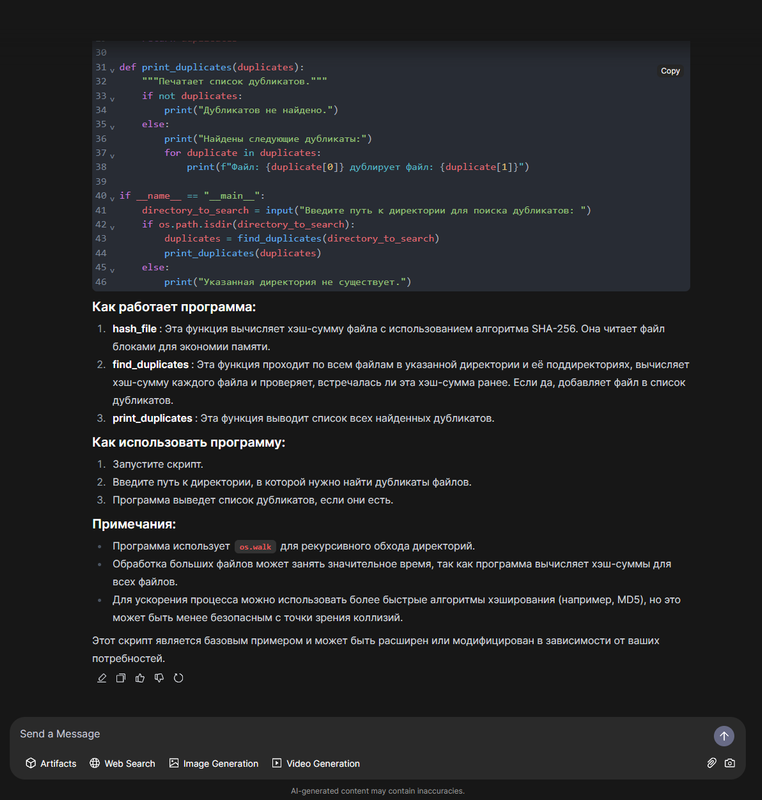
Task: Collapse code fold arrow at line 40
Action: click(x=112, y=198)
